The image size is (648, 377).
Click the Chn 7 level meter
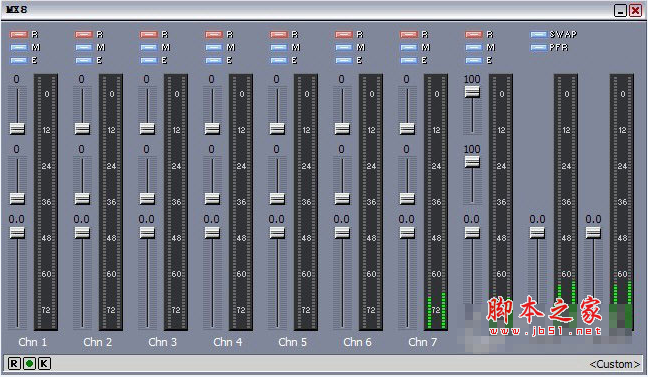tap(436, 202)
